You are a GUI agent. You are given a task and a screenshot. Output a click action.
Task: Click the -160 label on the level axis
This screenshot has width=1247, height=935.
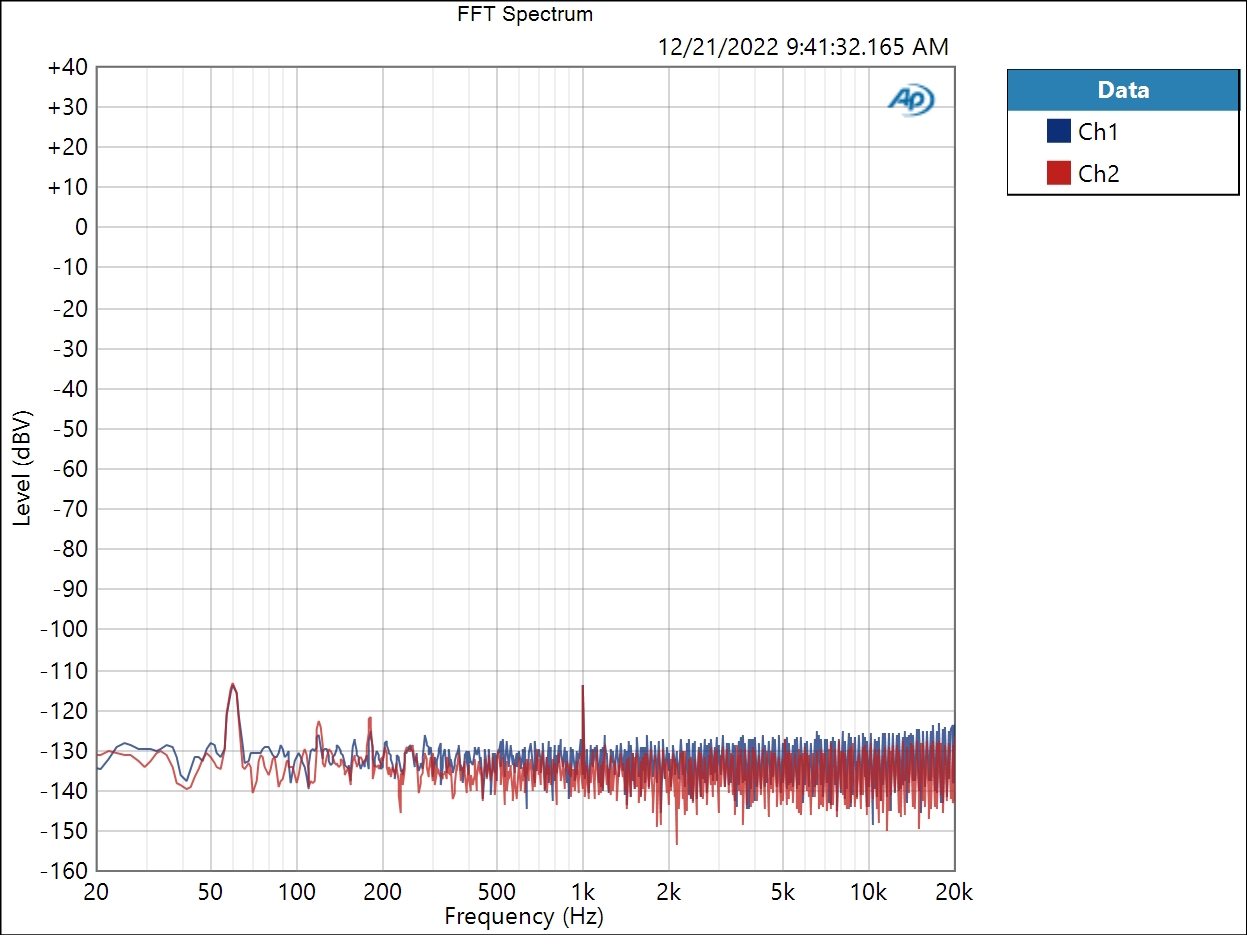(64, 870)
